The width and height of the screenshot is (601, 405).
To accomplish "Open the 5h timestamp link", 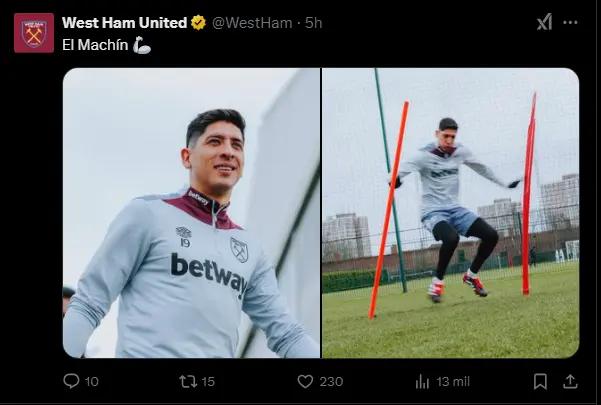I will 314,22.
